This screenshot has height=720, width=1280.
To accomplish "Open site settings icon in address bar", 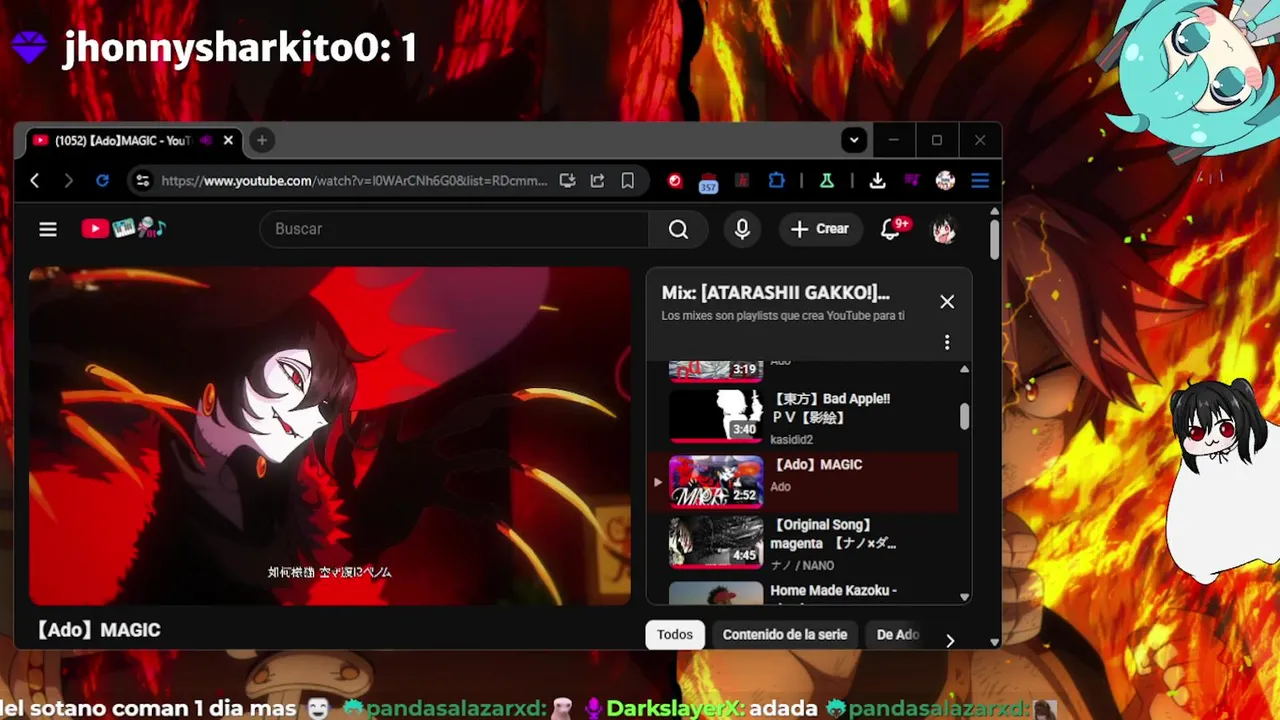I will click(142, 181).
